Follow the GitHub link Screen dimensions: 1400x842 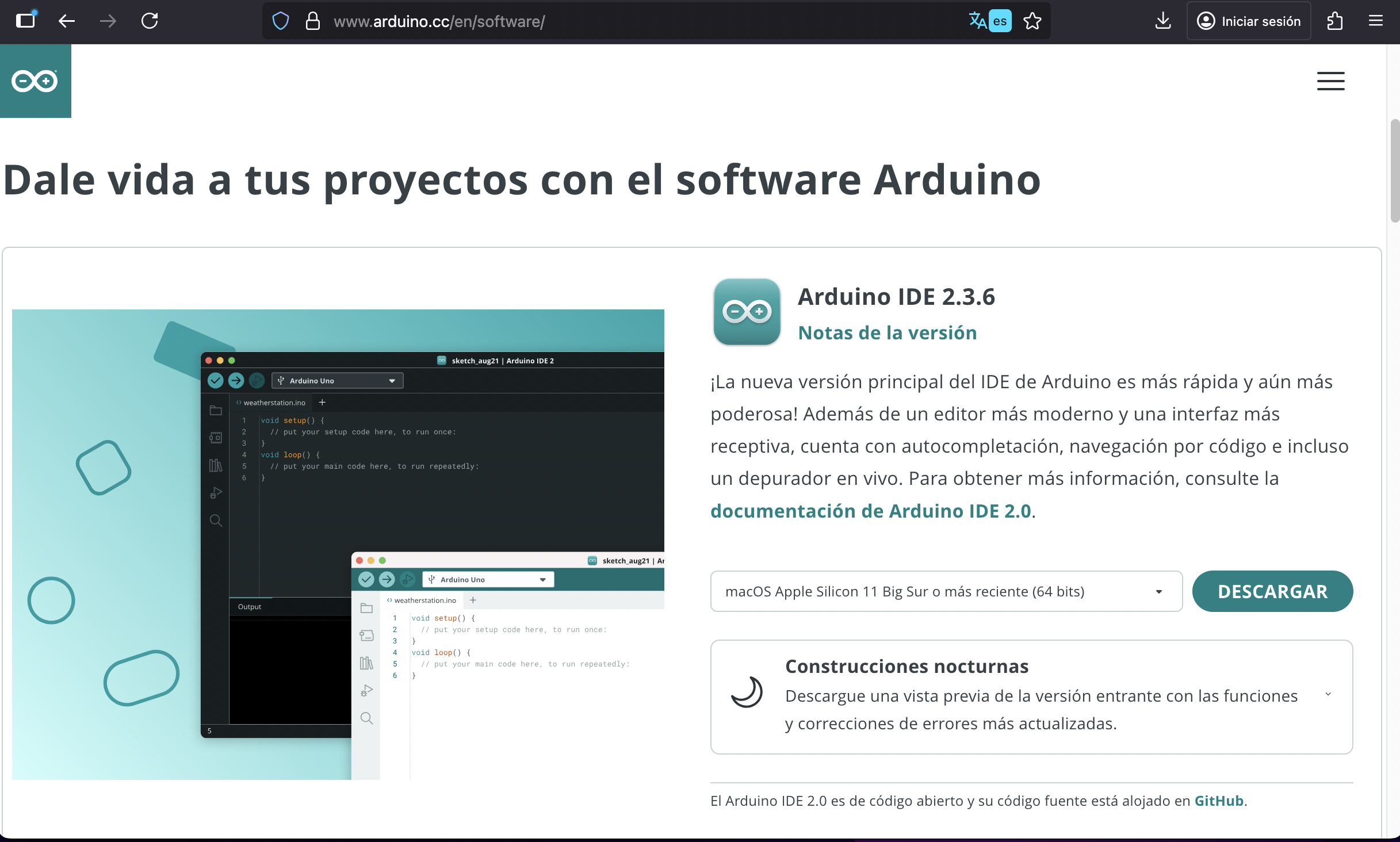click(1219, 801)
